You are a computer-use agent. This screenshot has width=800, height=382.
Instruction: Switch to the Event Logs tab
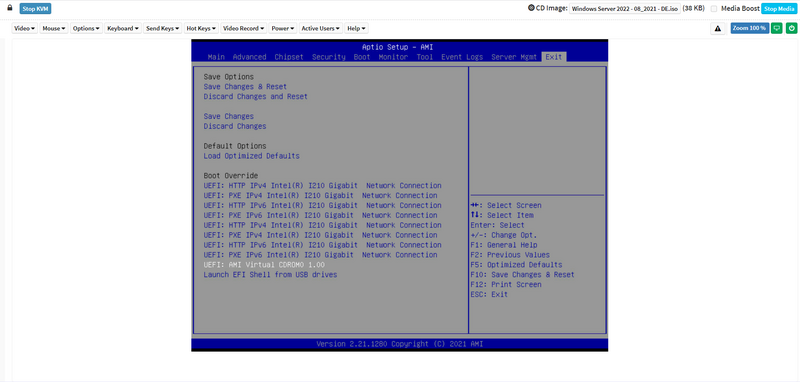pos(462,57)
